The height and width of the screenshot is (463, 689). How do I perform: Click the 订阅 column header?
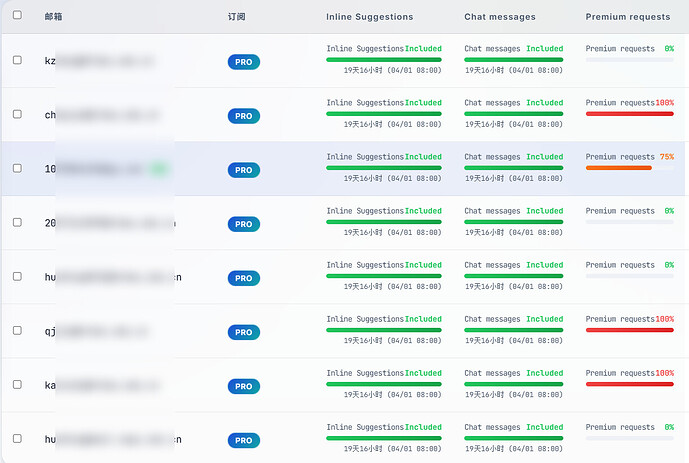point(236,17)
